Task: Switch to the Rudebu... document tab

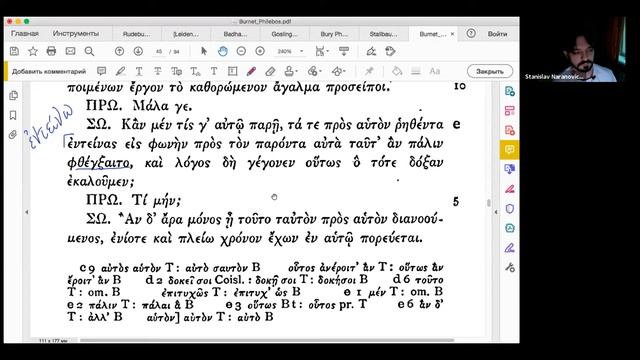Action: coord(136,34)
